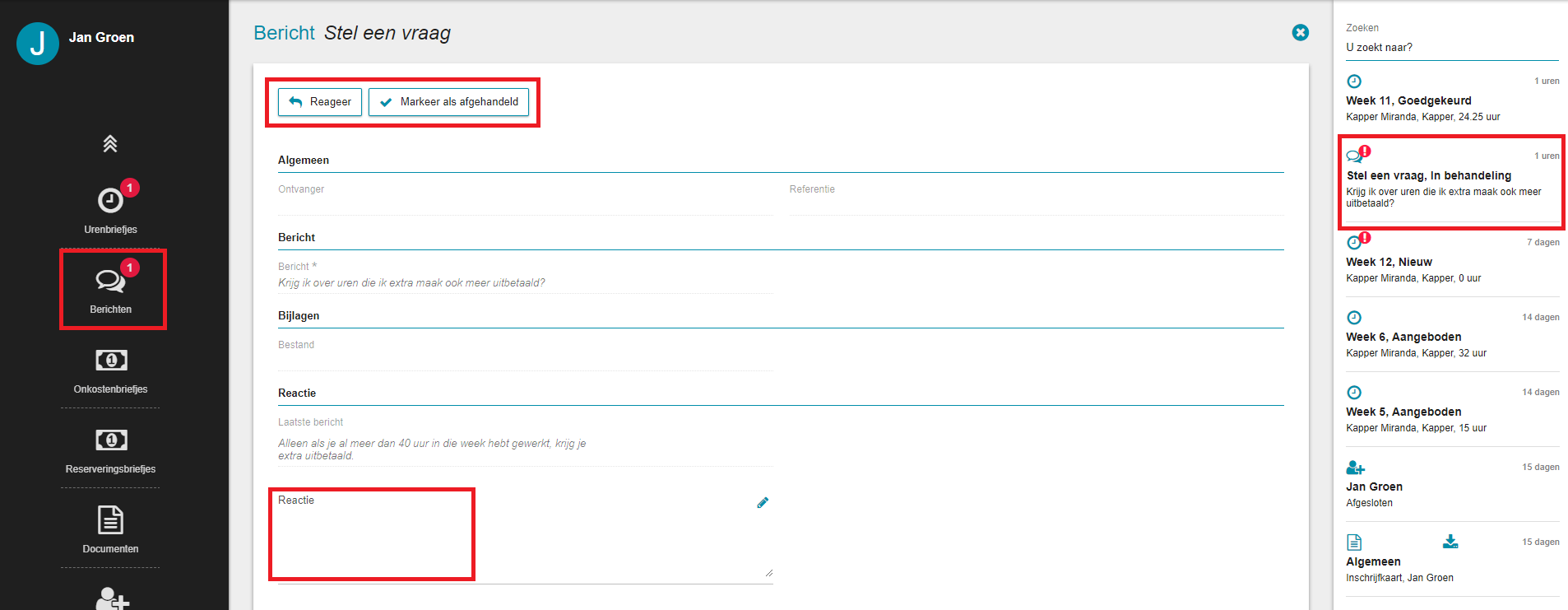
Task: Open Berichten in the sidebar
Action: click(x=110, y=290)
